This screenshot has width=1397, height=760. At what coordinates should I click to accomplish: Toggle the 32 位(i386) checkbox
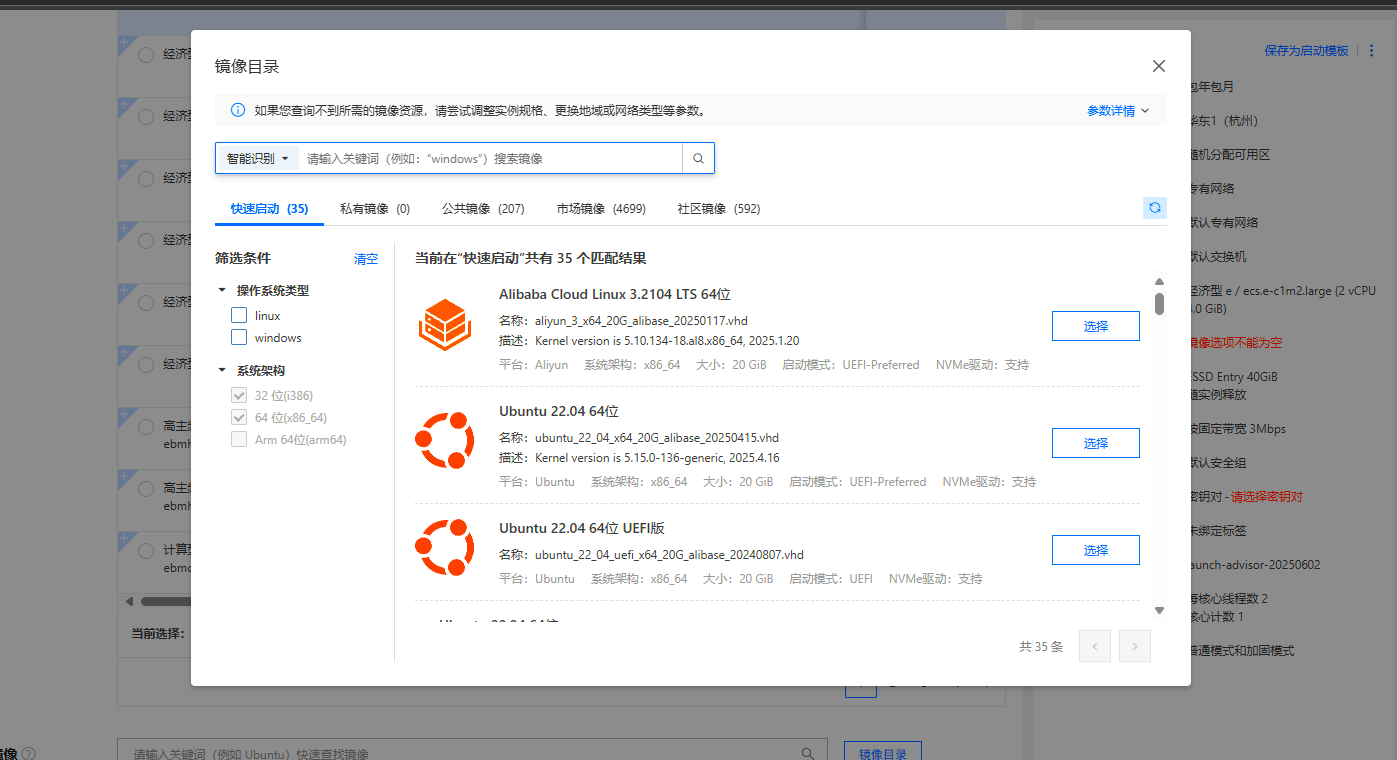(239, 395)
